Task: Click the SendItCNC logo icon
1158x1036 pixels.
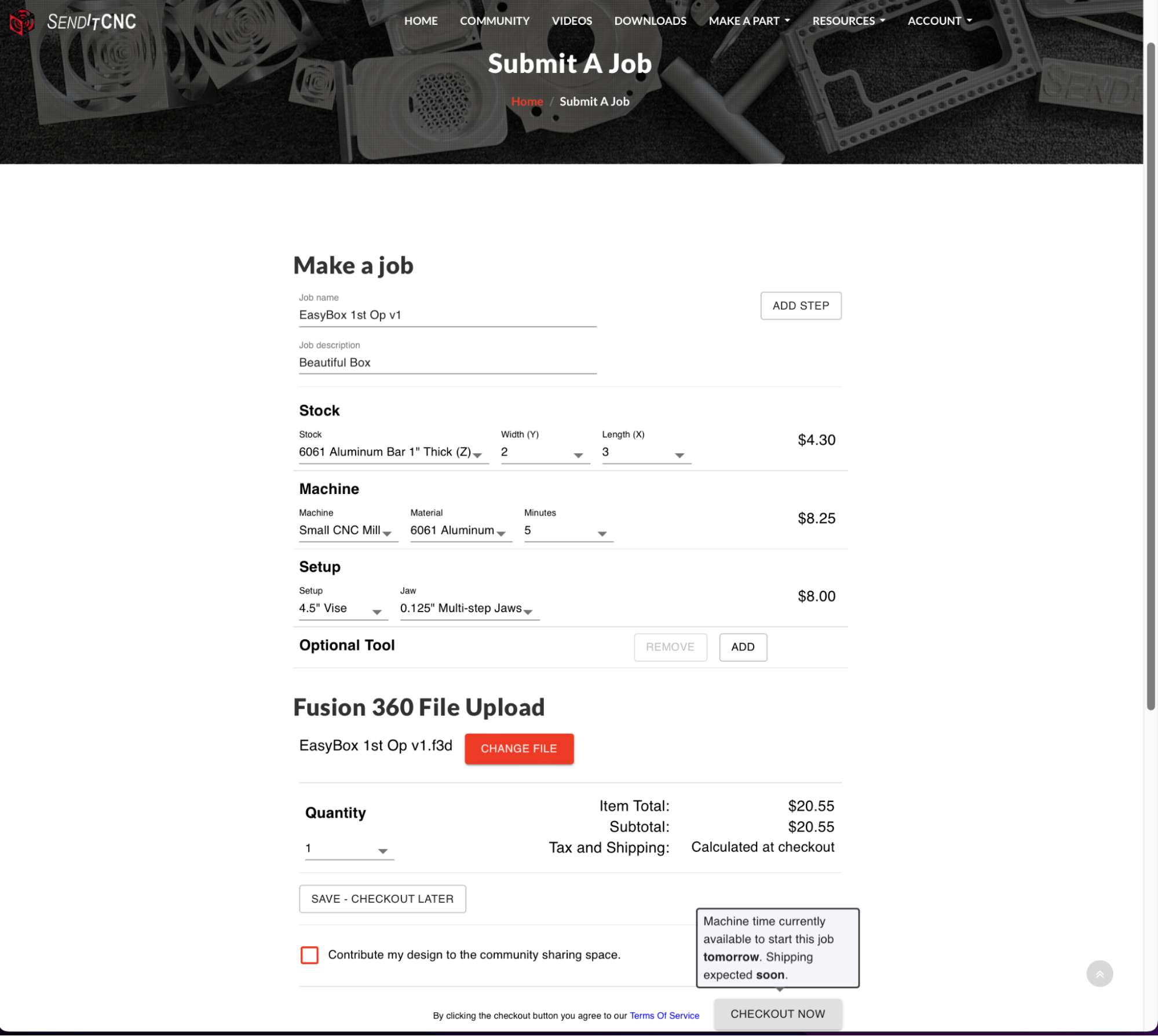Action: pos(21,22)
